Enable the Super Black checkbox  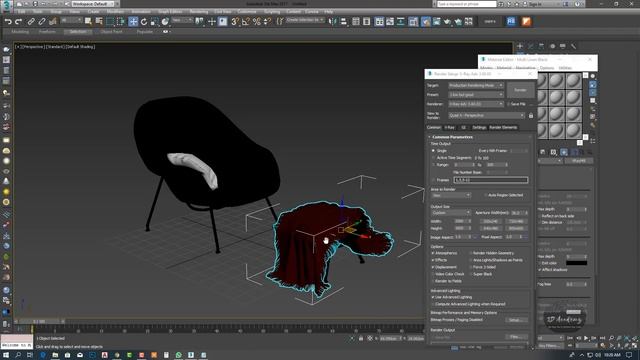(x=471, y=274)
